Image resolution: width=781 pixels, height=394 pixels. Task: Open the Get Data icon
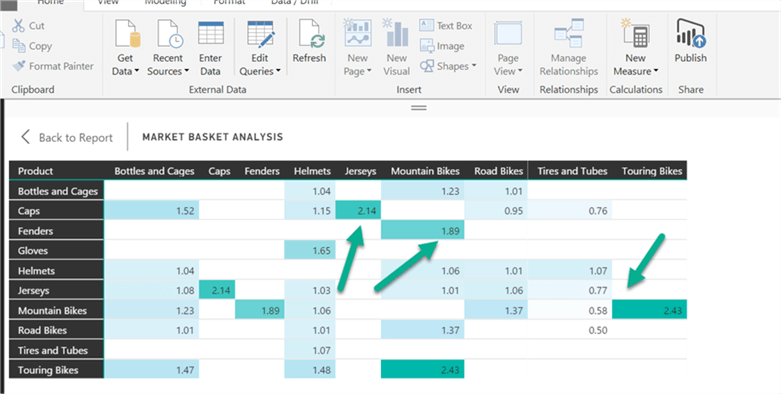click(x=127, y=34)
